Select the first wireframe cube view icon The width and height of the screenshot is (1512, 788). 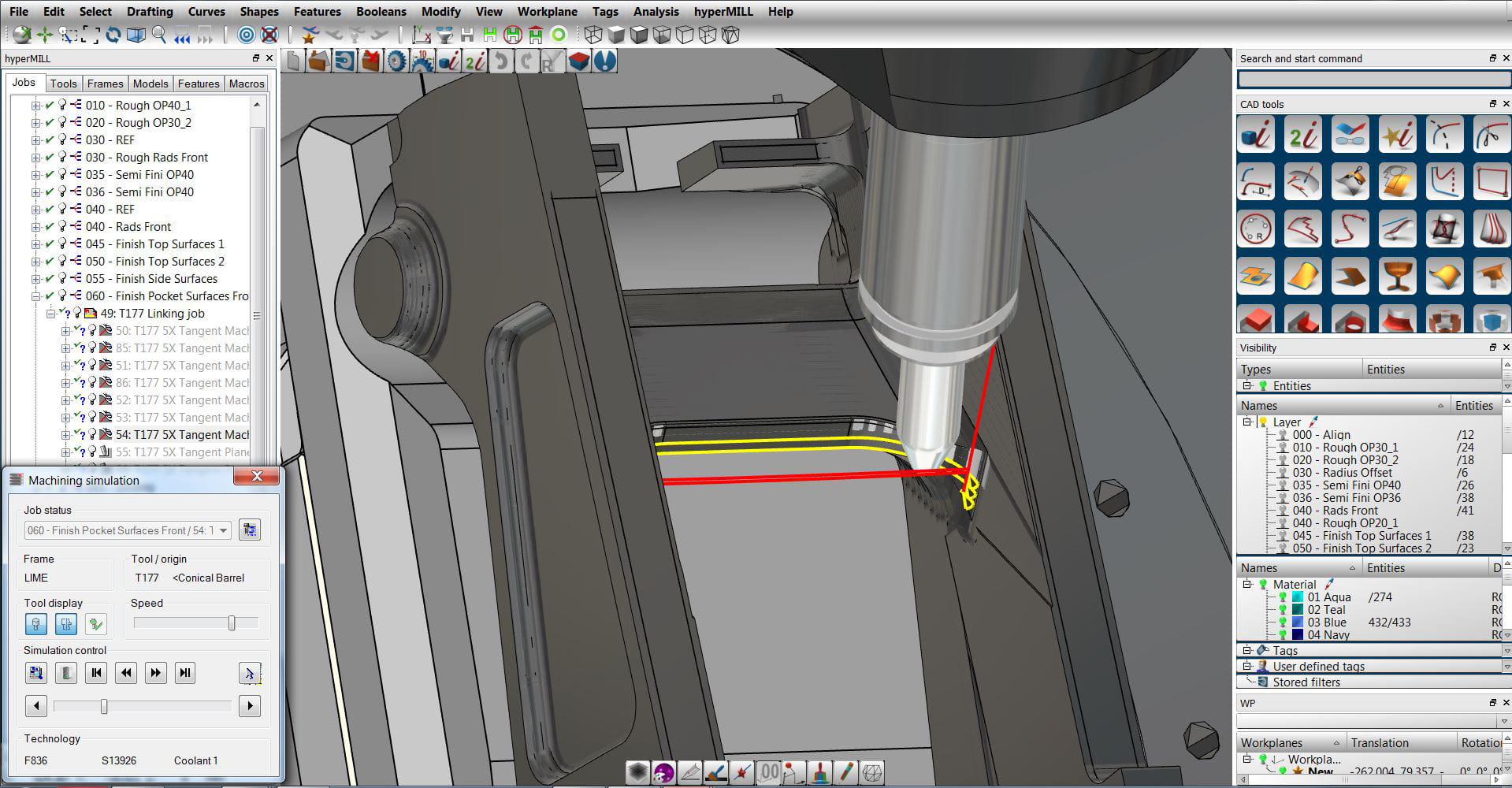pyautogui.click(x=593, y=35)
